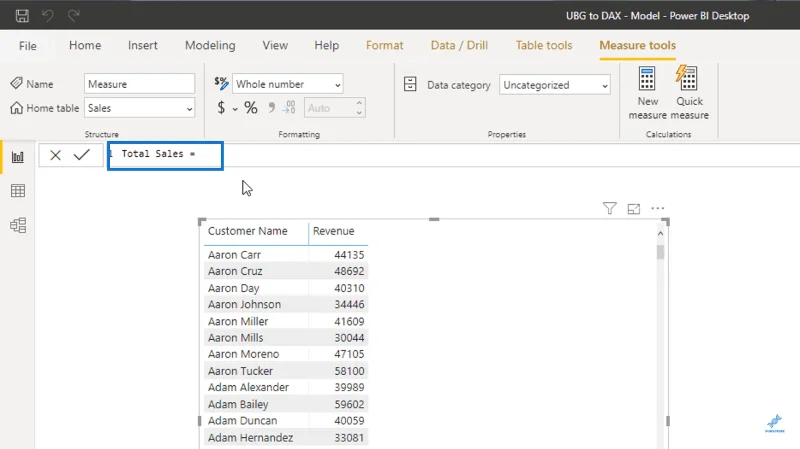The image size is (800, 449).
Task: Select the Aaron Johnson row
Action: (286, 305)
